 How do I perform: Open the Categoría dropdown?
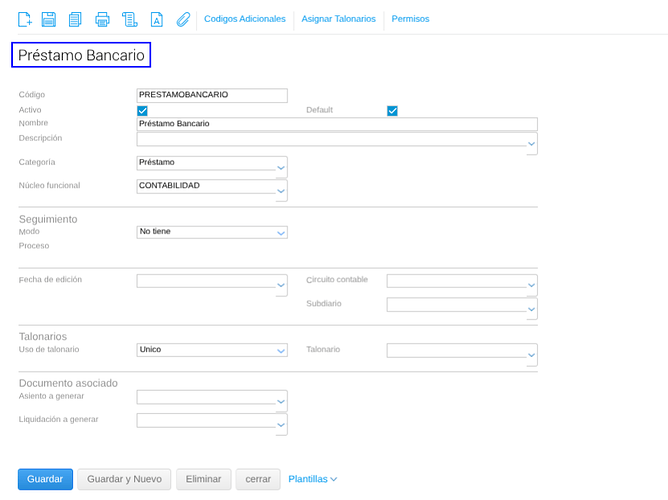281,164
